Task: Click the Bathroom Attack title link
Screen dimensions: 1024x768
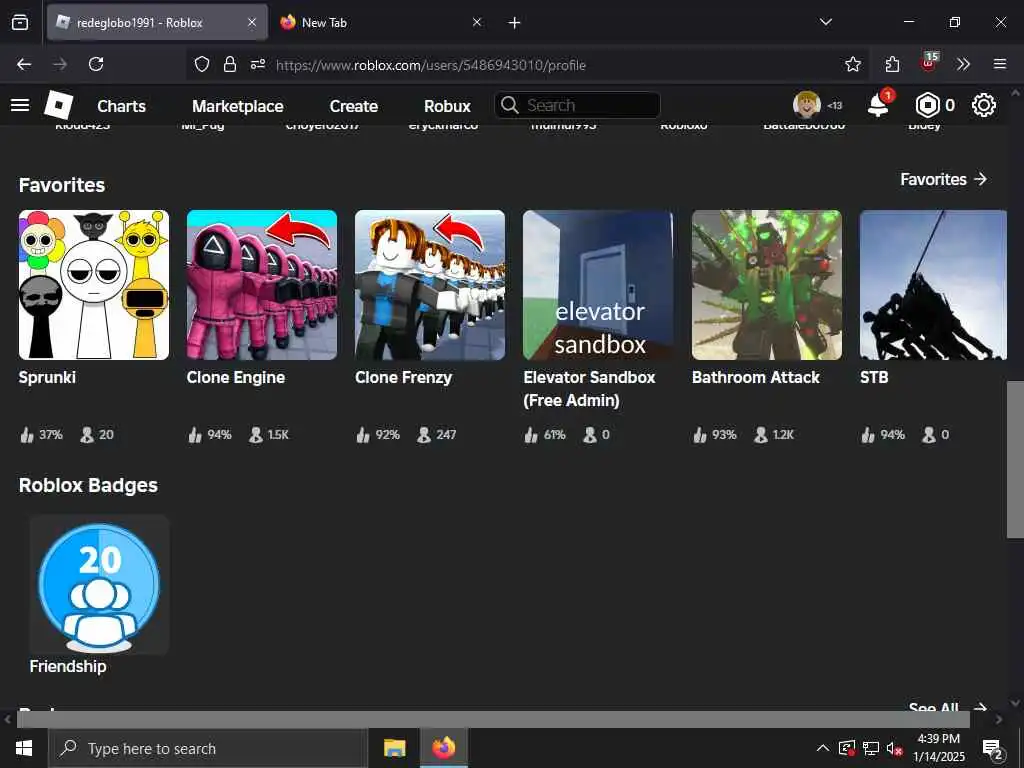Action: (756, 377)
